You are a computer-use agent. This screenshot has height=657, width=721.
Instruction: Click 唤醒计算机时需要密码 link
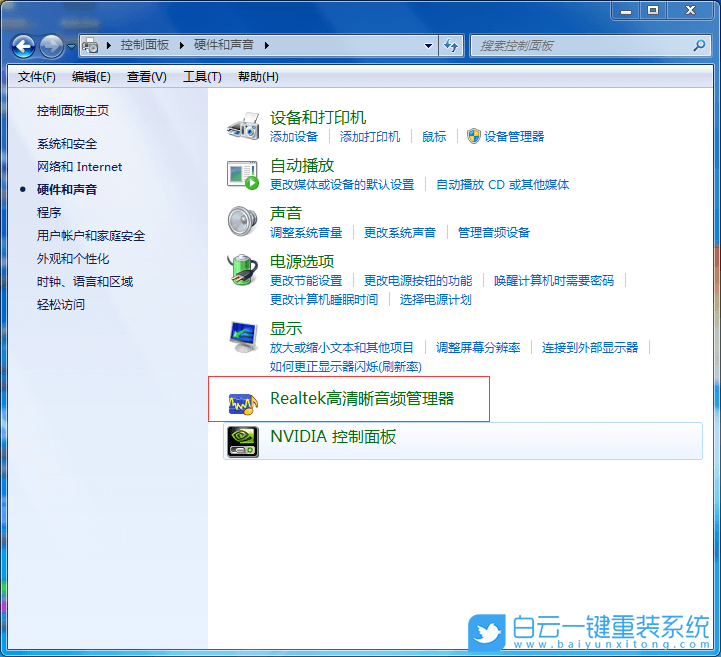click(x=554, y=280)
